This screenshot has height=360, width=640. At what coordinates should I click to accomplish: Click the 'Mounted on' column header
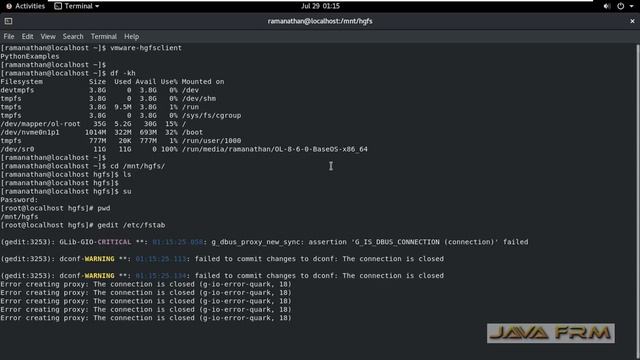pyautogui.click(x=203, y=82)
